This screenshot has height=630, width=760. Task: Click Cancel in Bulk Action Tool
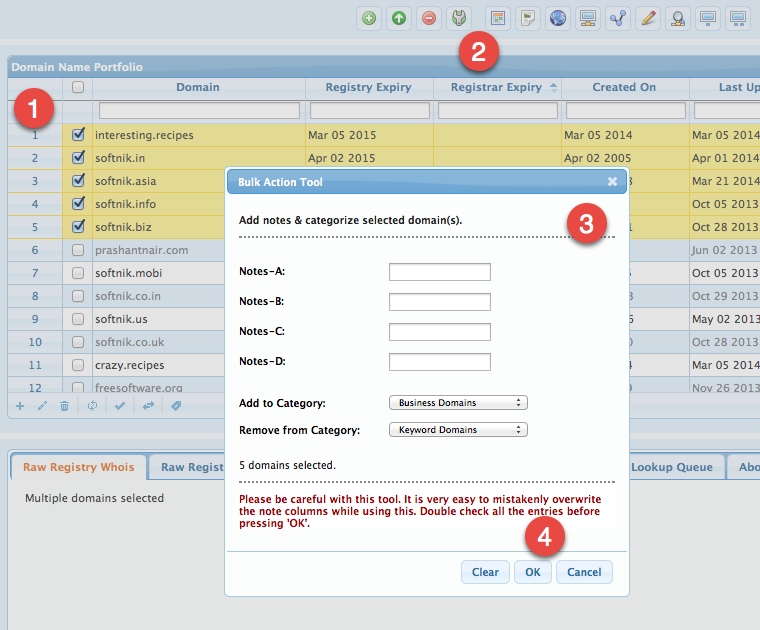[584, 572]
